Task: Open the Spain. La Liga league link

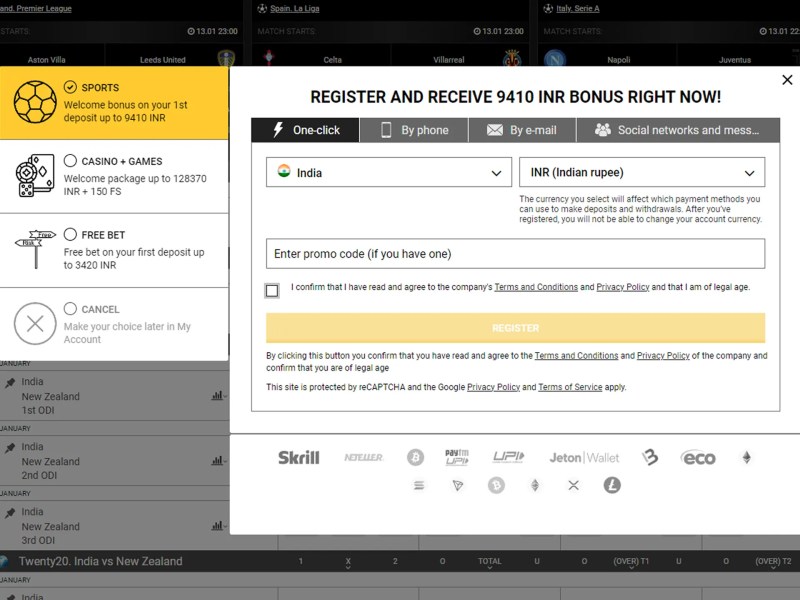Action: [x=295, y=9]
